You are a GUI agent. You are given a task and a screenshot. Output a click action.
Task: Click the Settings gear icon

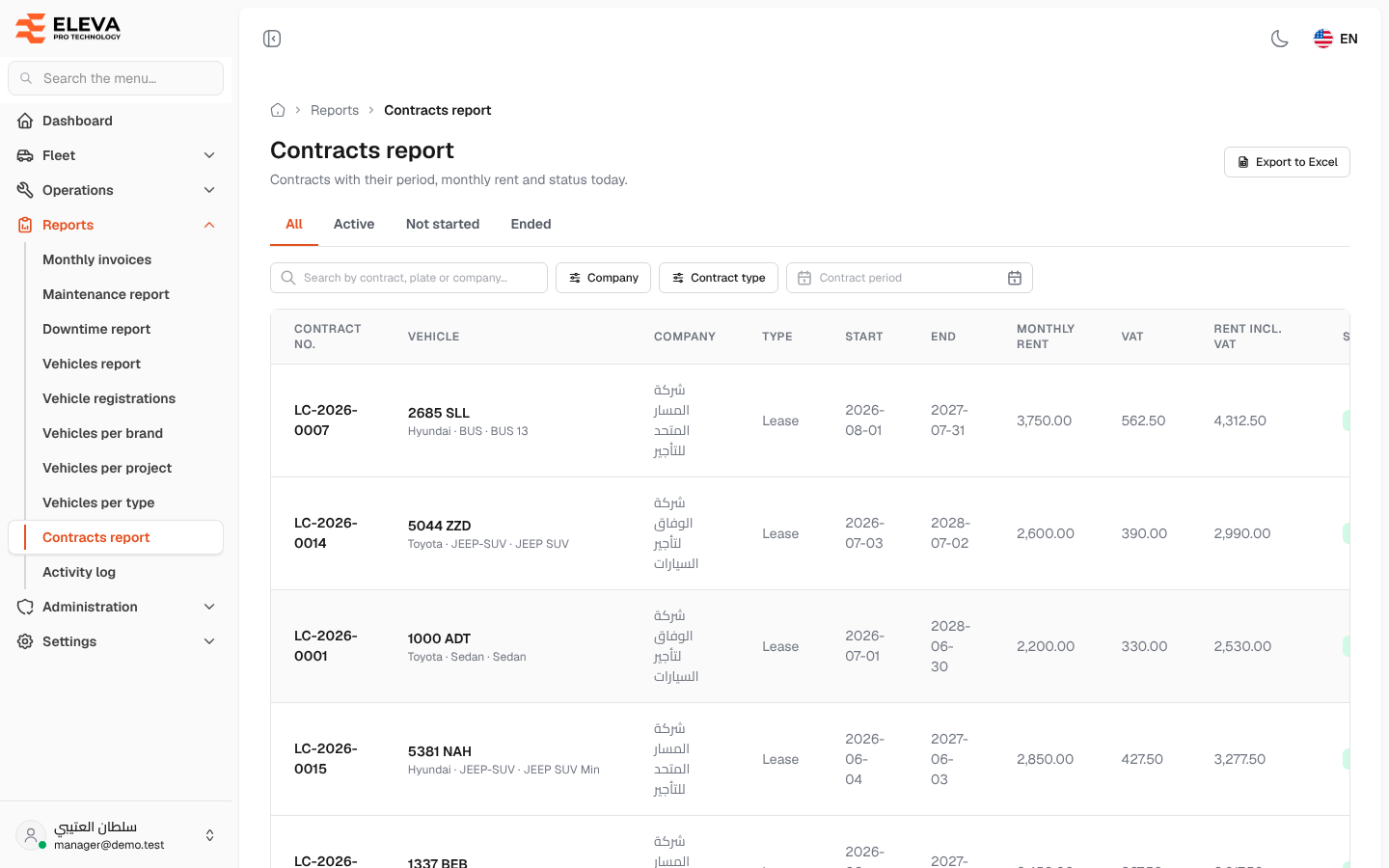[x=25, y=641]
